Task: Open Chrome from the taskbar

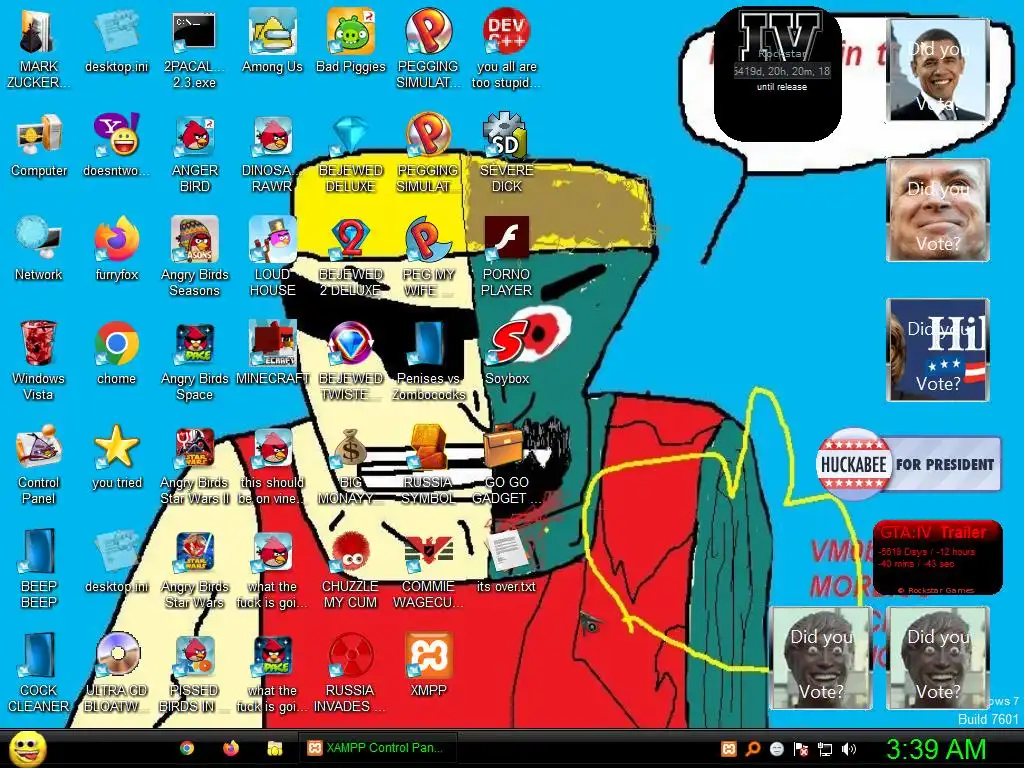Action: [x=187, y=748]
